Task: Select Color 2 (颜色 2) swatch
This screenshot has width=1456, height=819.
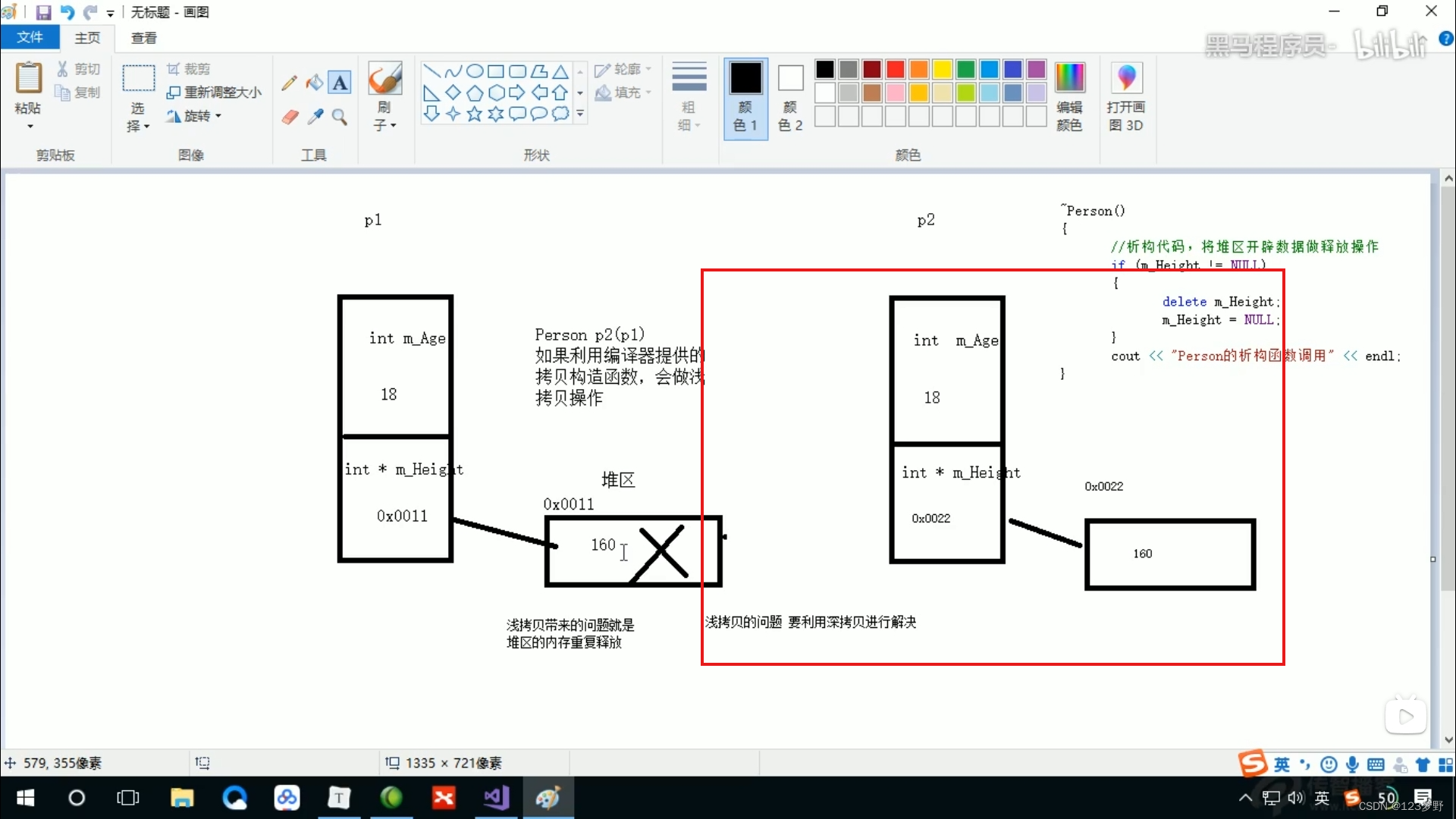Action: click(x=790, y=97)
